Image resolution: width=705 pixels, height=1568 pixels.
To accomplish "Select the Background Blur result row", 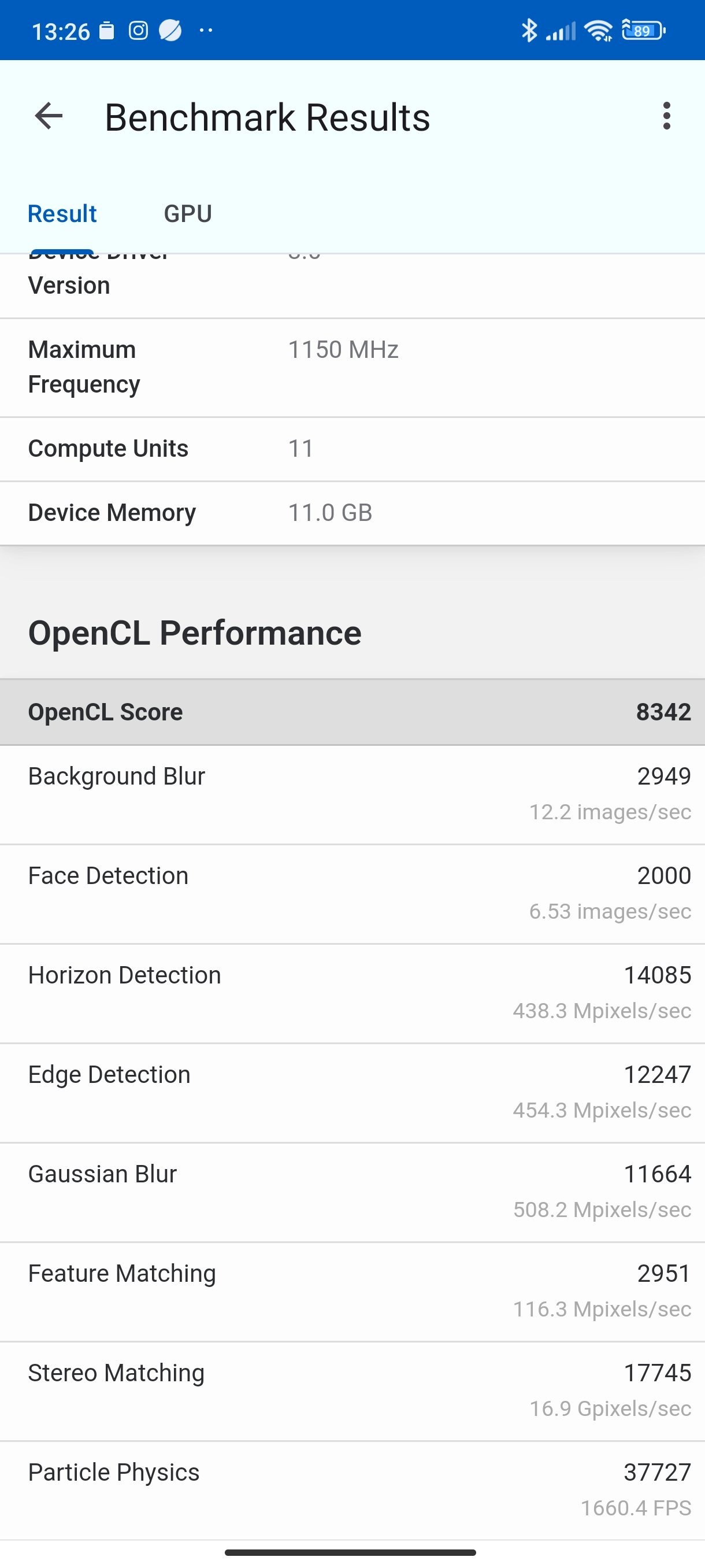I will tap(353, 794).
